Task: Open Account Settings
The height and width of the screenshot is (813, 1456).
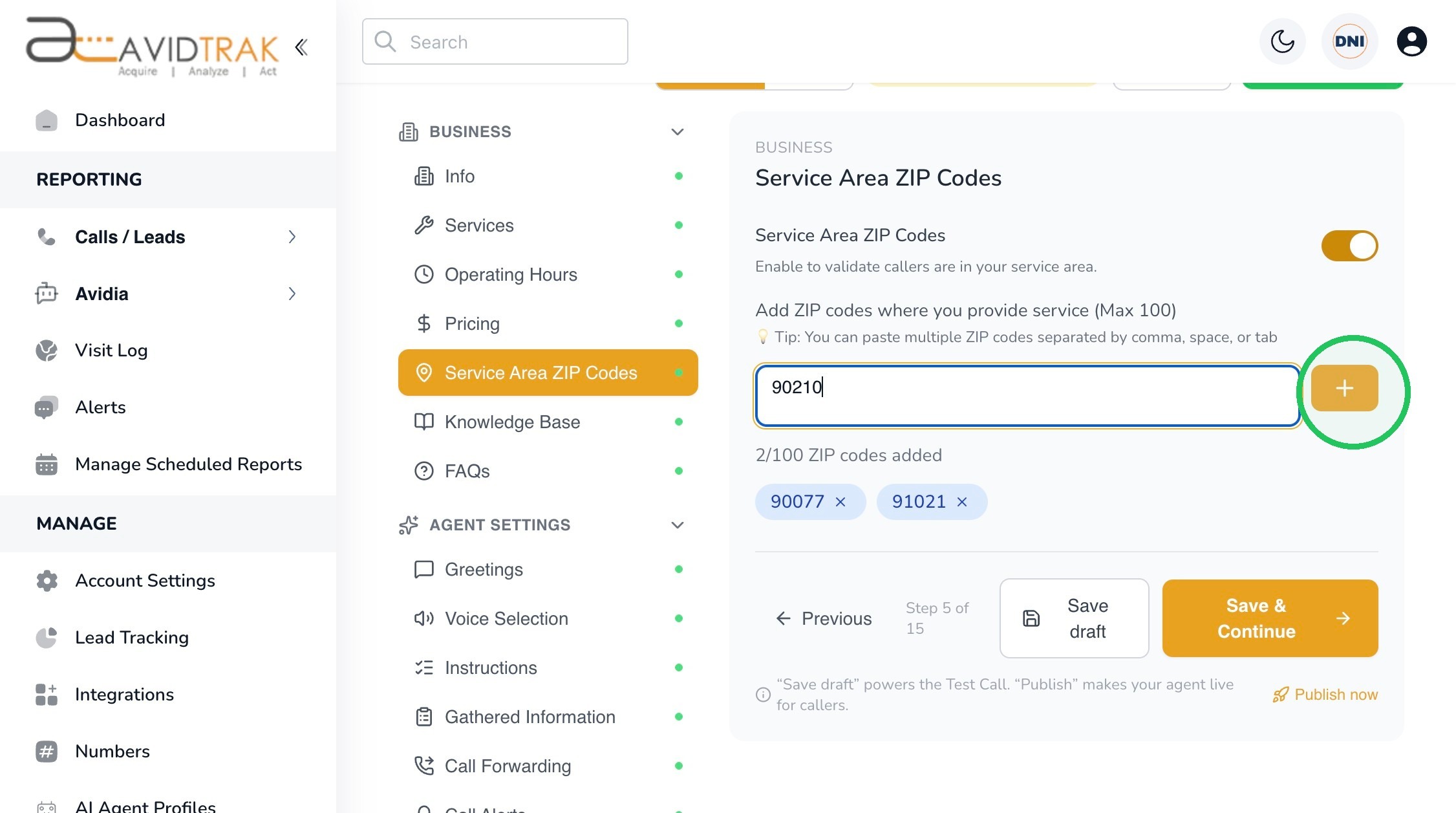Action: tap(145, 581)
